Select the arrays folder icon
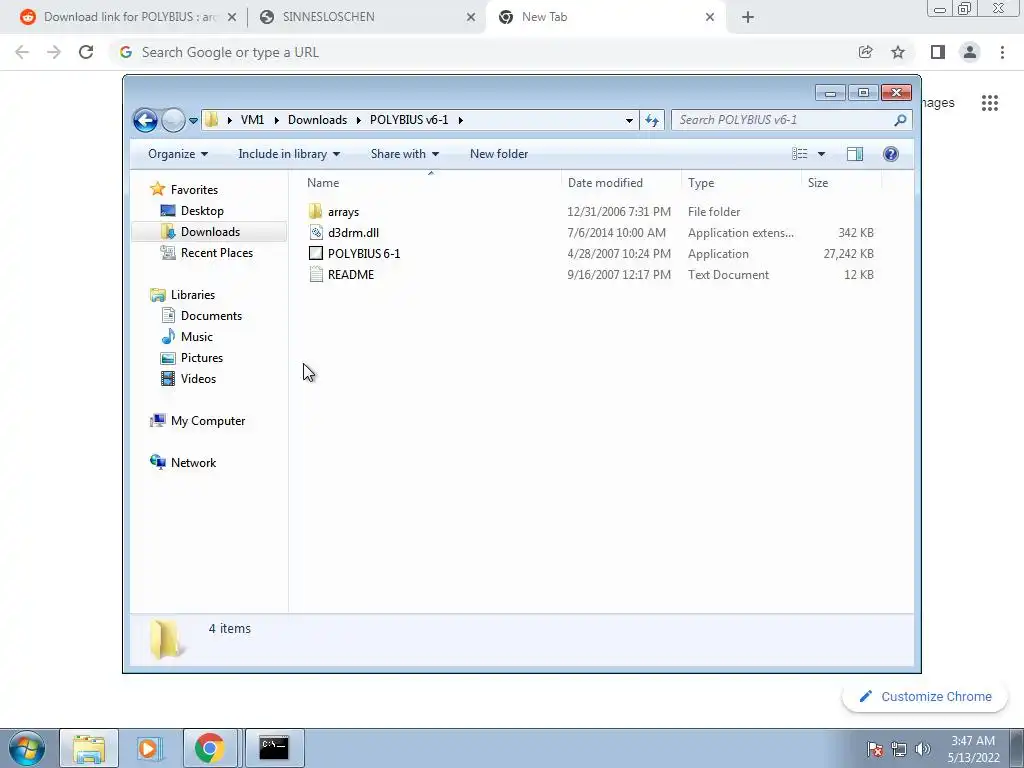Viewport: 1024px width, 768px height. pyautogui.click(x=315, y=212)
